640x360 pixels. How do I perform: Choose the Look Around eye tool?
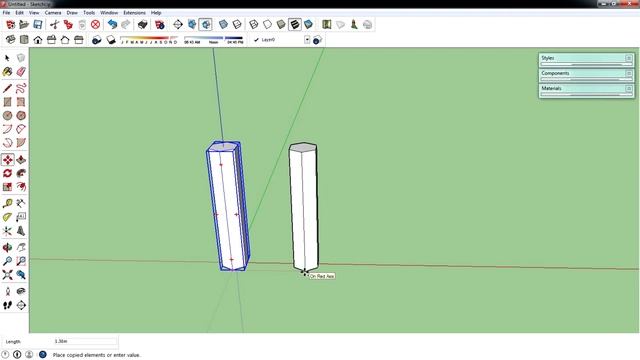coord(21,291)
